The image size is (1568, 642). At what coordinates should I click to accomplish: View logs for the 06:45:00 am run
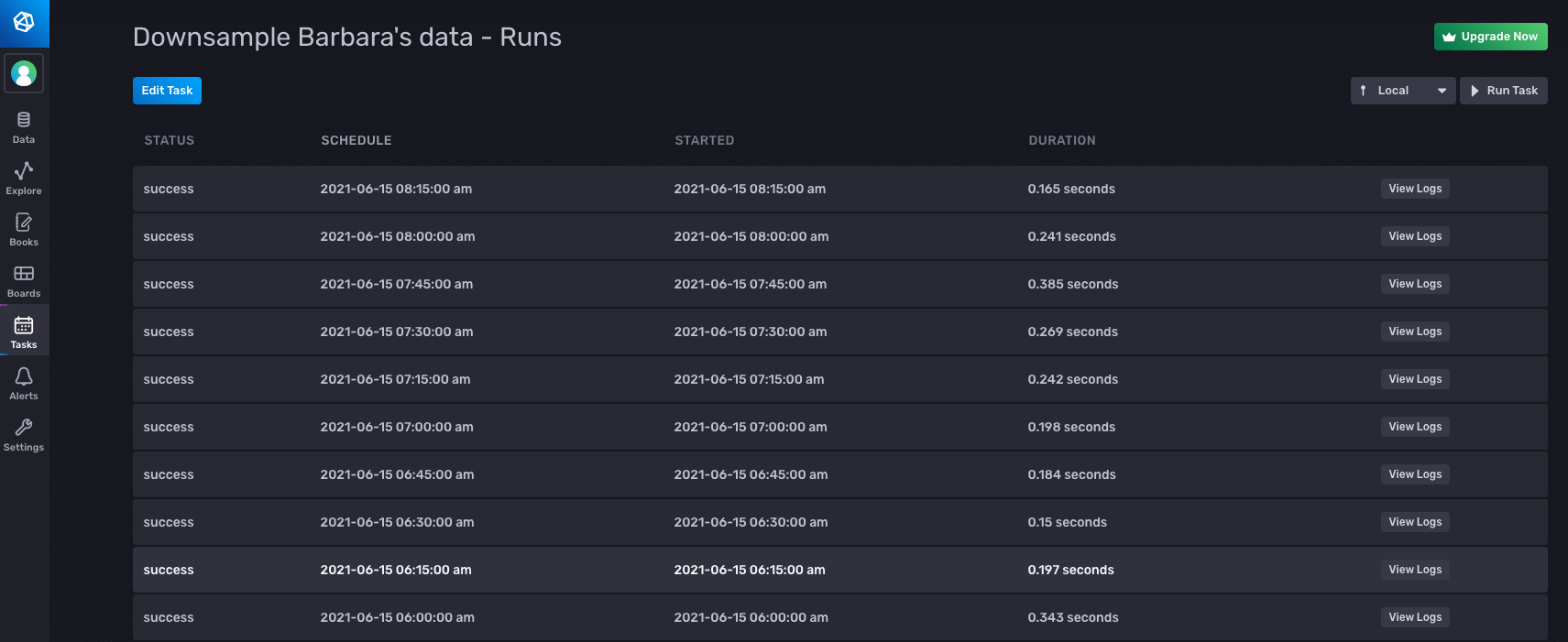click(1415, 474)
